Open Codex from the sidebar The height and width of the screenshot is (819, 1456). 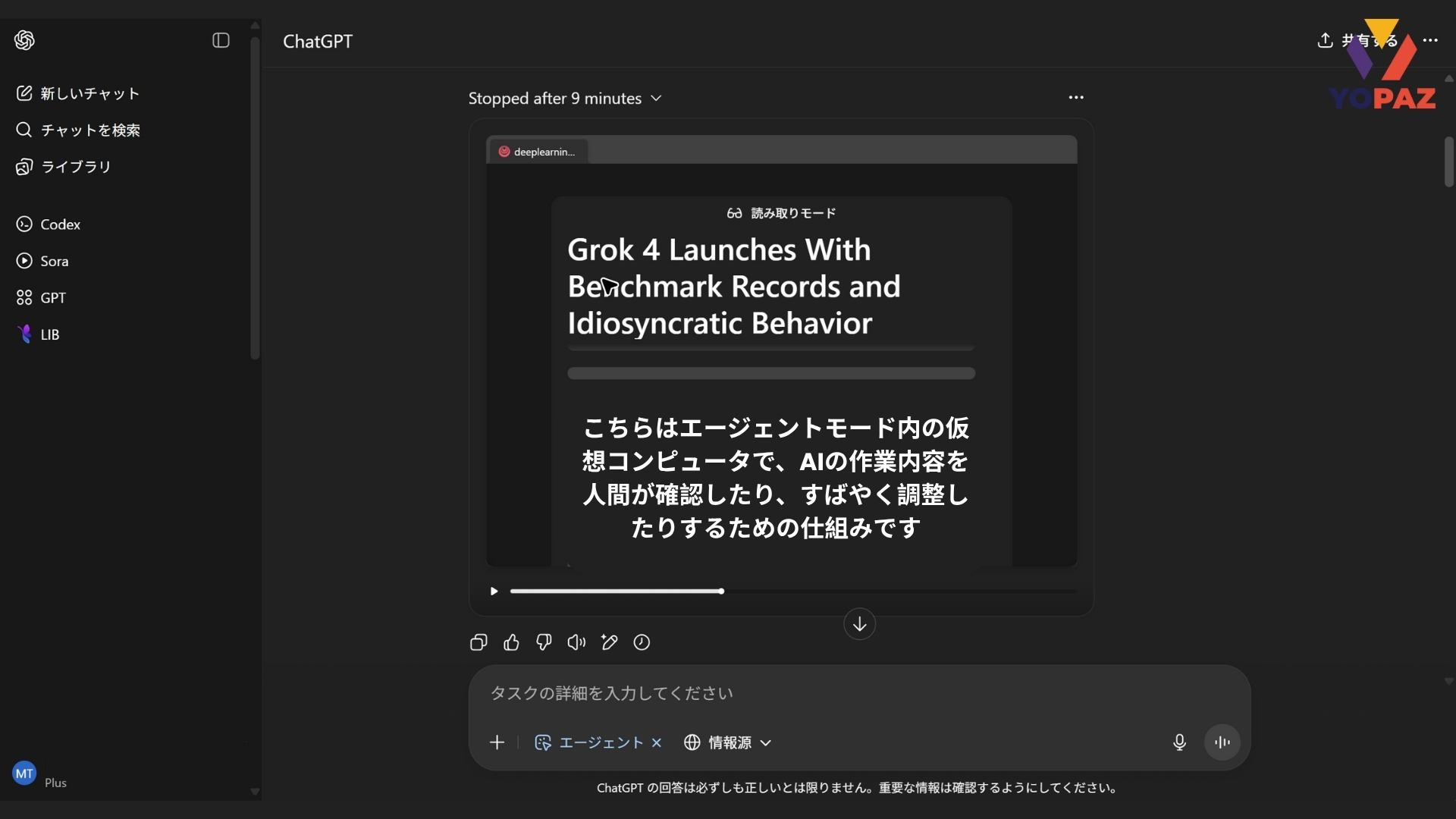tap(49, 224)
